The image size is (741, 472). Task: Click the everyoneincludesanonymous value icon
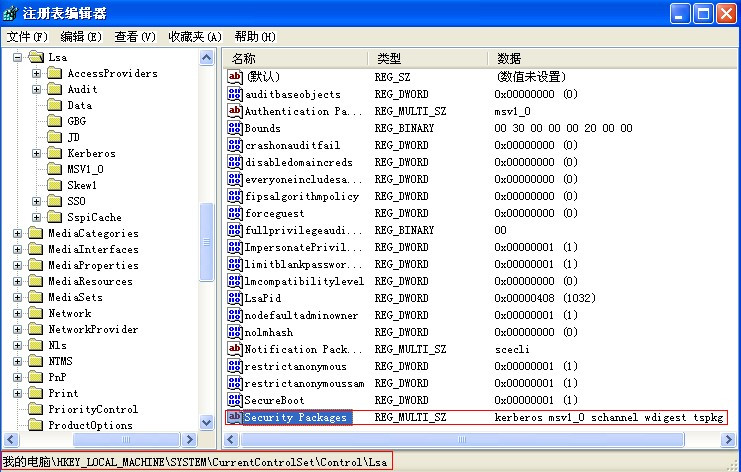pos(235,179)
